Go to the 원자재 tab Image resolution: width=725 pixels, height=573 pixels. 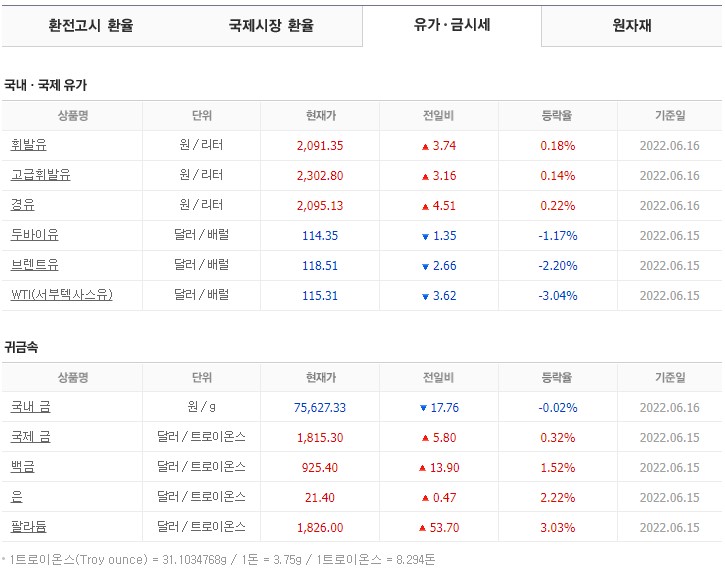point(632,25)
